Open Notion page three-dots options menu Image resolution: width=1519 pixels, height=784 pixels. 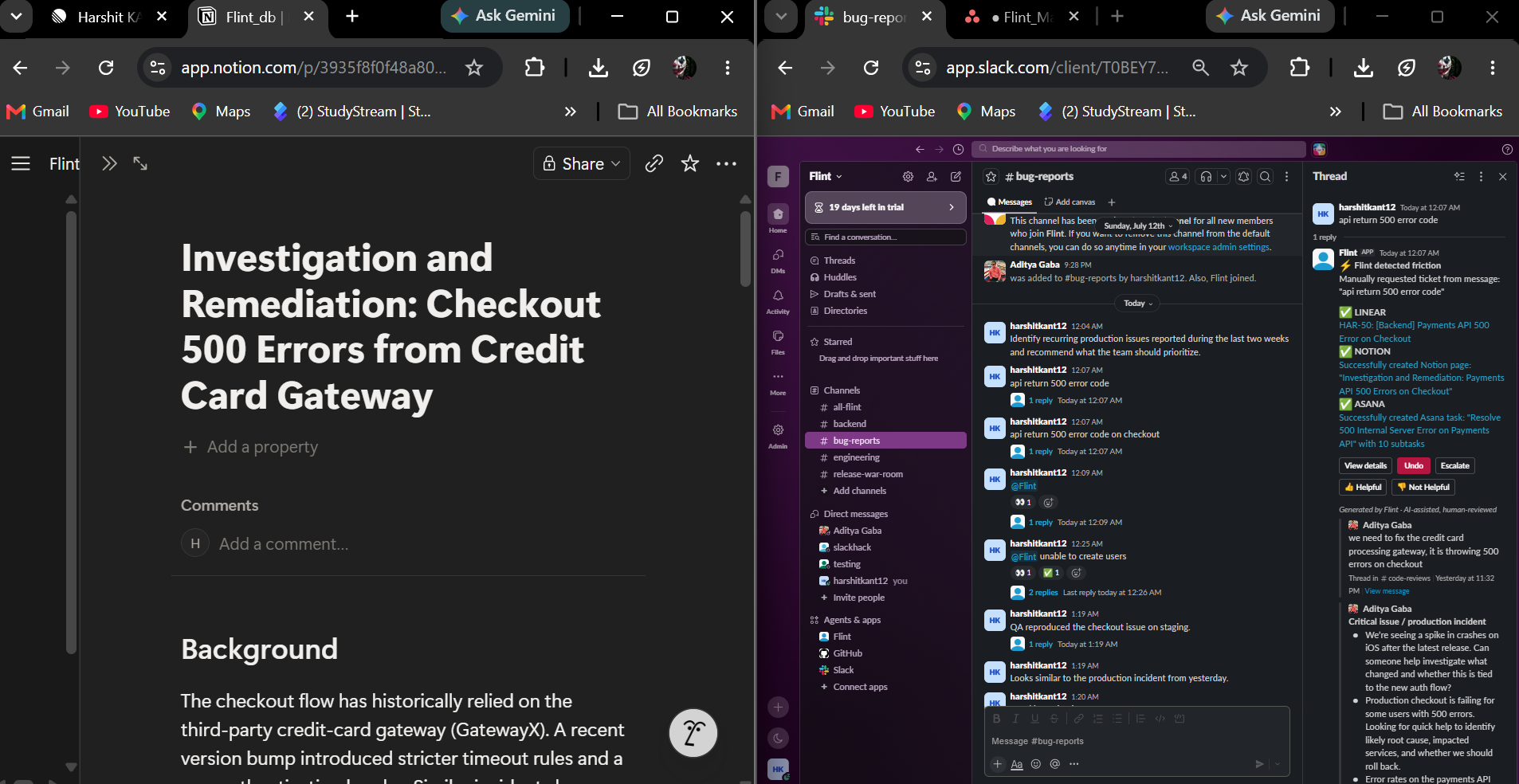tap(726, 163)
